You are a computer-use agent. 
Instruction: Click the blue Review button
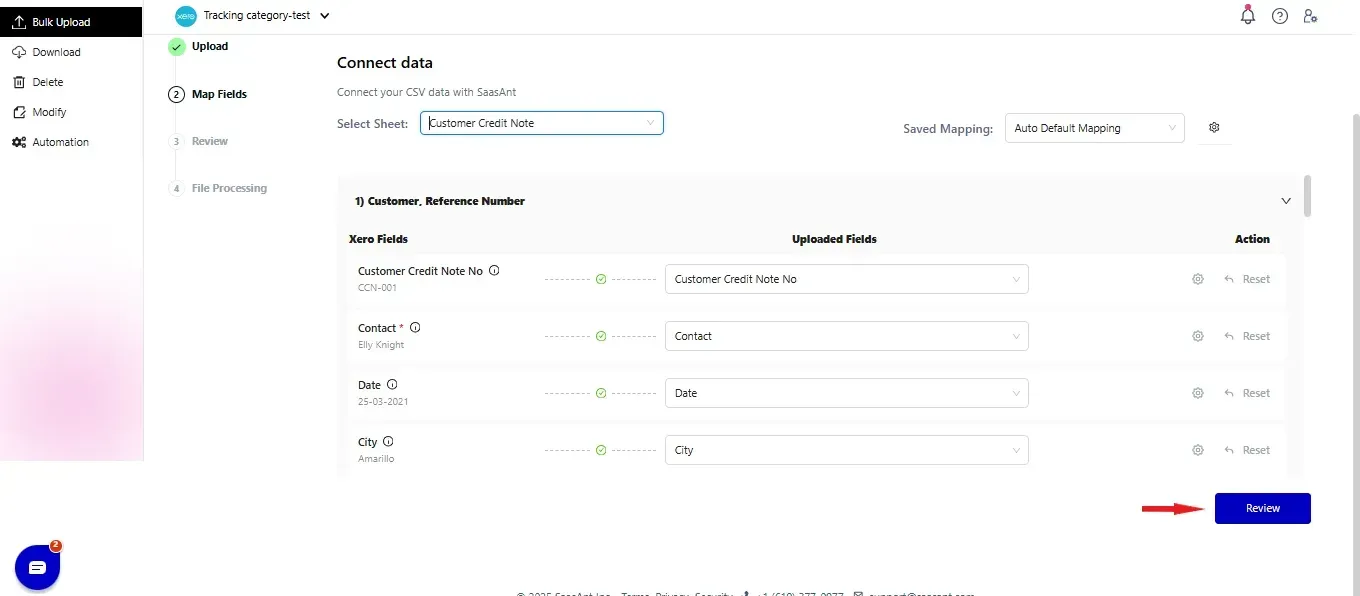point(1262,508)
